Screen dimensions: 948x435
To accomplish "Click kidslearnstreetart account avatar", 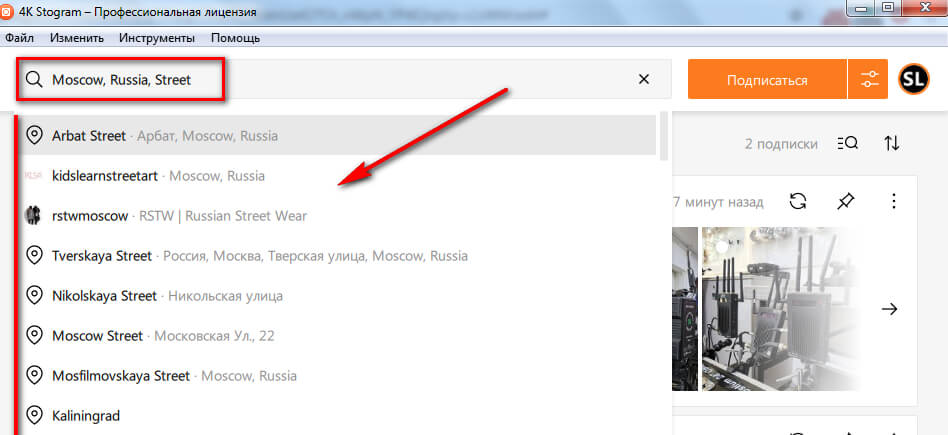I will (32, 176).
